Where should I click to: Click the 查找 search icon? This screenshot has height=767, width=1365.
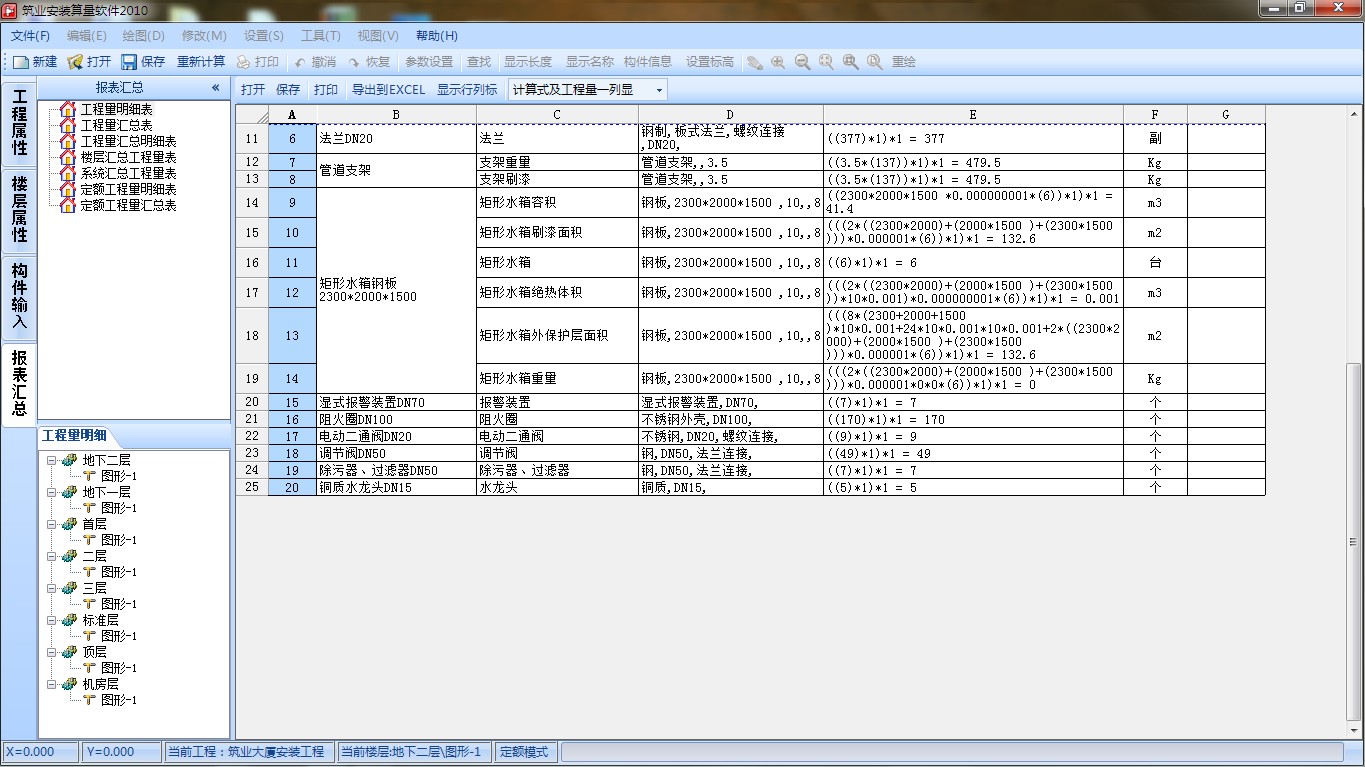(477, 61)
